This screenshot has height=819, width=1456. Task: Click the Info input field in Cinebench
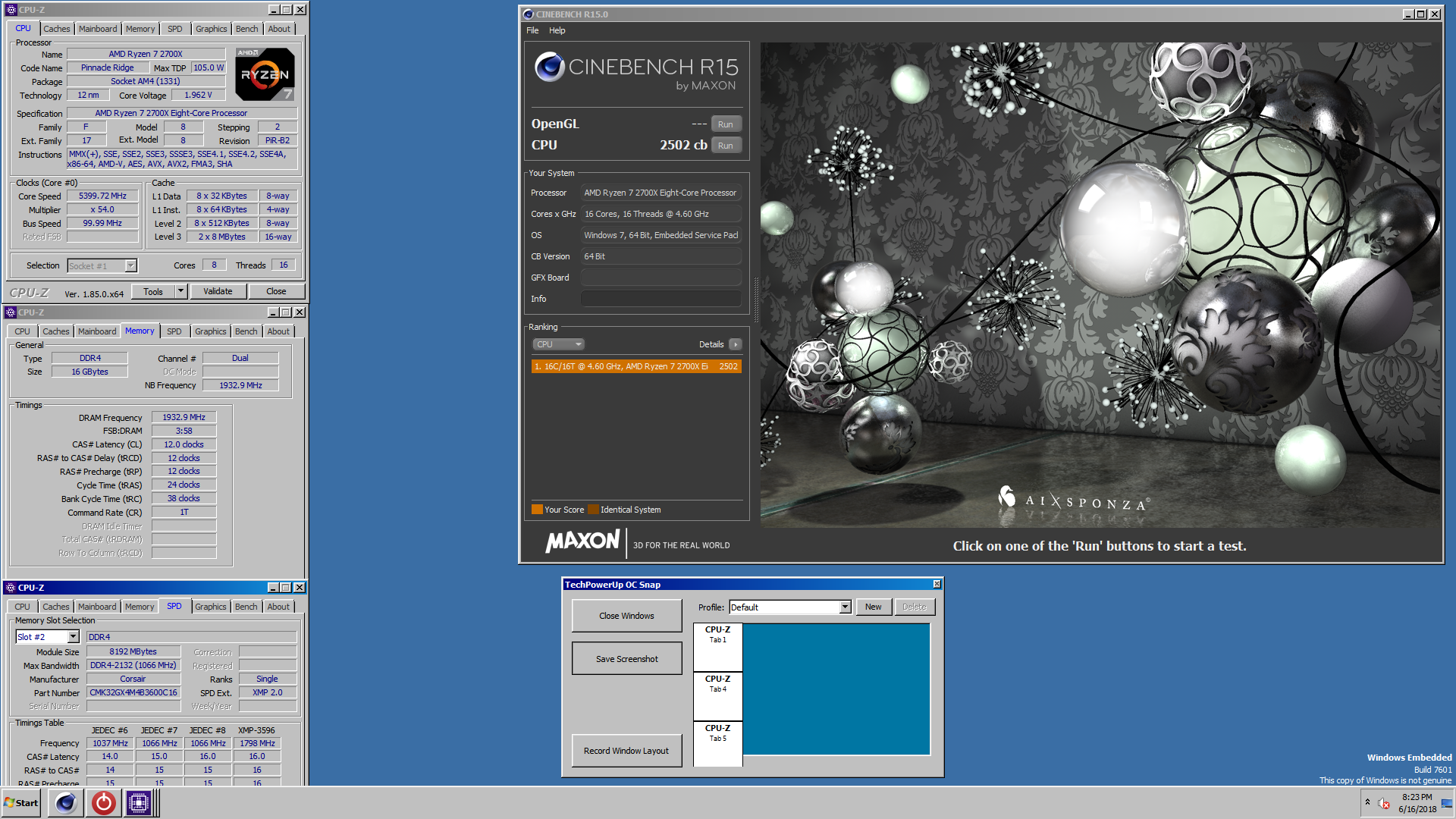pos(661,299)
